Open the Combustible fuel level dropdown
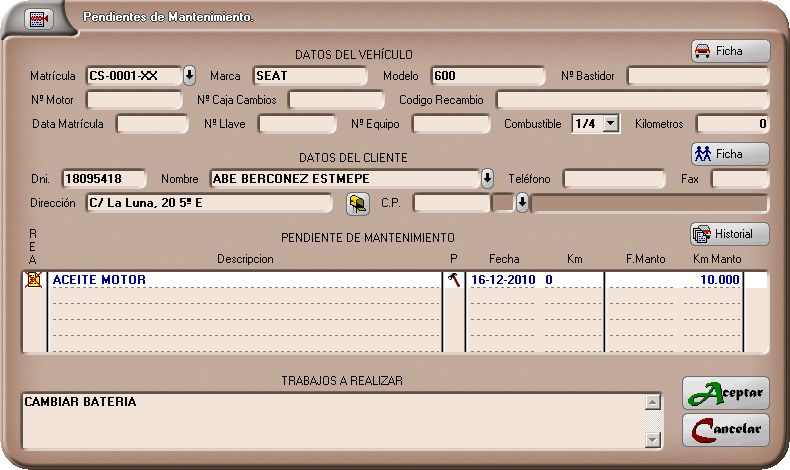790x470 pixels. (x=612, y=124)
